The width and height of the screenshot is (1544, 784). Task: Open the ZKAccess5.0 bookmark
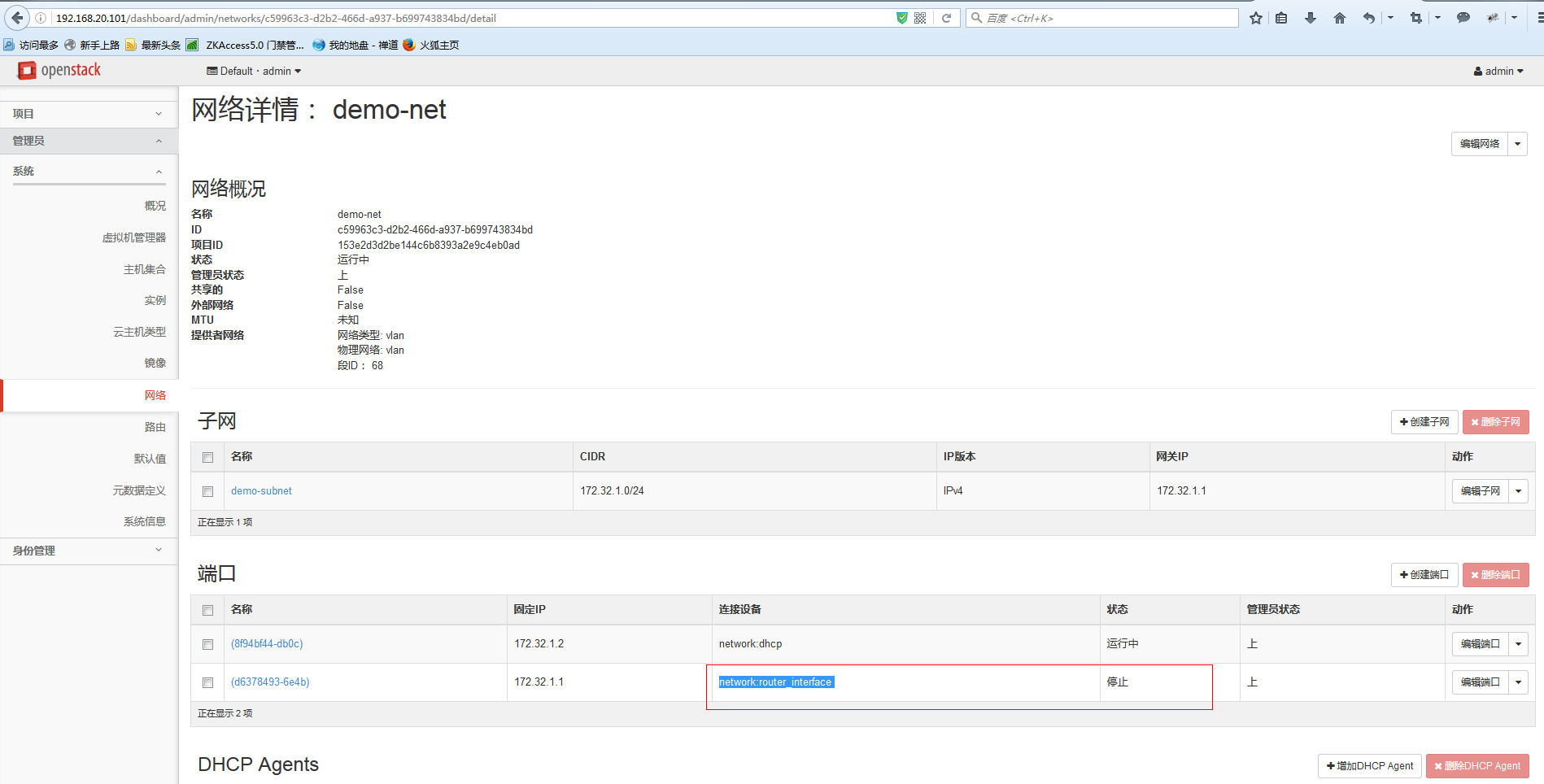tap(245, 45)
